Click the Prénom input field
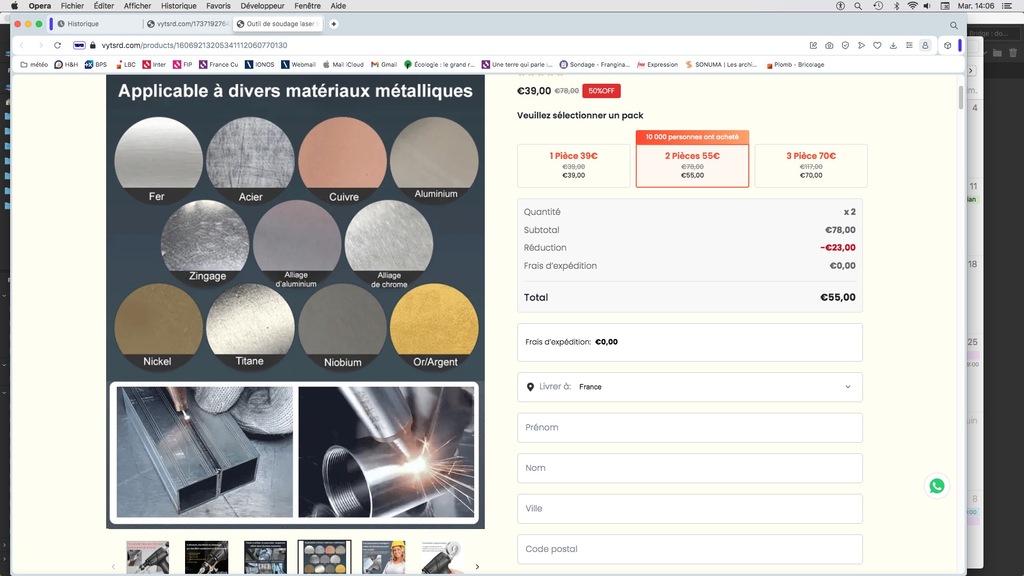This screenshot has height=576, width=1024. click(689, 428)
